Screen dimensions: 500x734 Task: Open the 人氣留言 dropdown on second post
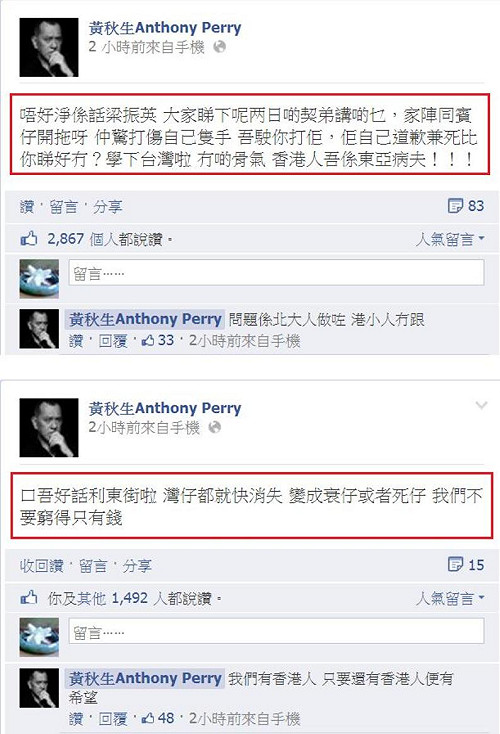pos(450,598)
